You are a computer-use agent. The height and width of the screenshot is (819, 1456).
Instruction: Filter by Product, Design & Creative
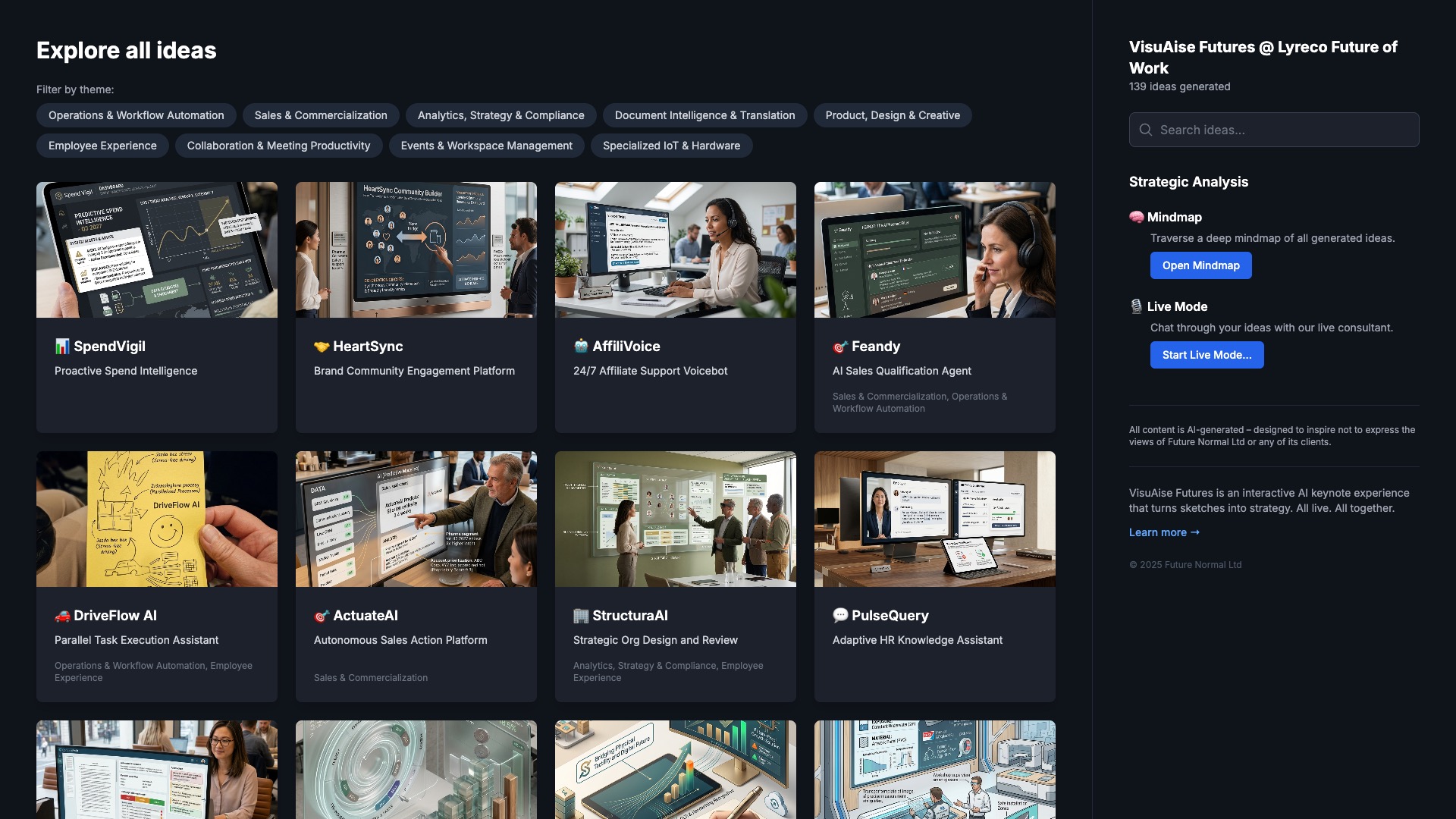click(x=893, y=115)
